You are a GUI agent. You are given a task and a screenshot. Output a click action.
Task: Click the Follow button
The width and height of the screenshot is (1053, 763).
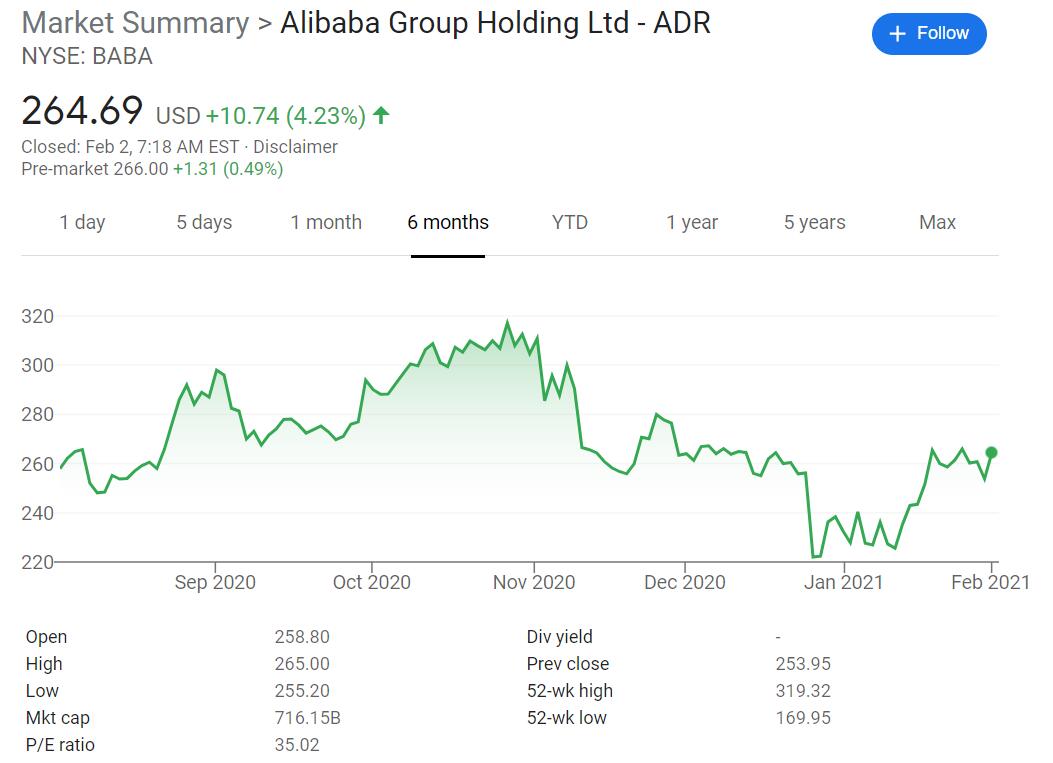[929, 34]
